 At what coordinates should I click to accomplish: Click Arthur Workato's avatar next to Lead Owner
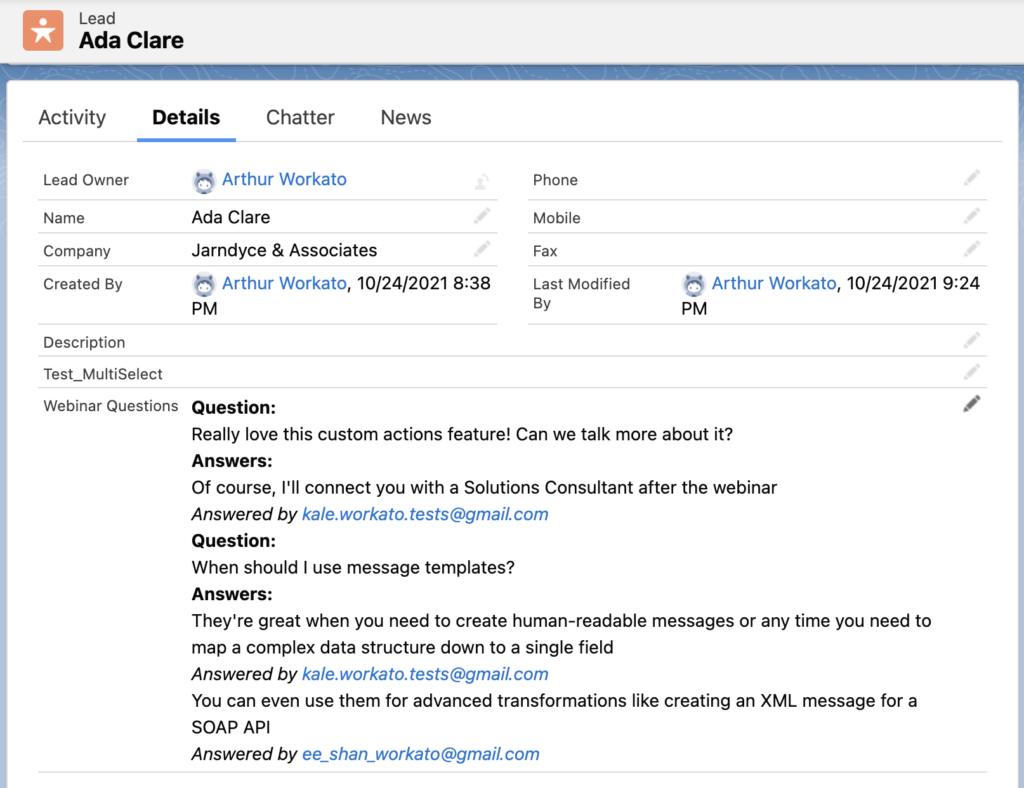[204, 181]
